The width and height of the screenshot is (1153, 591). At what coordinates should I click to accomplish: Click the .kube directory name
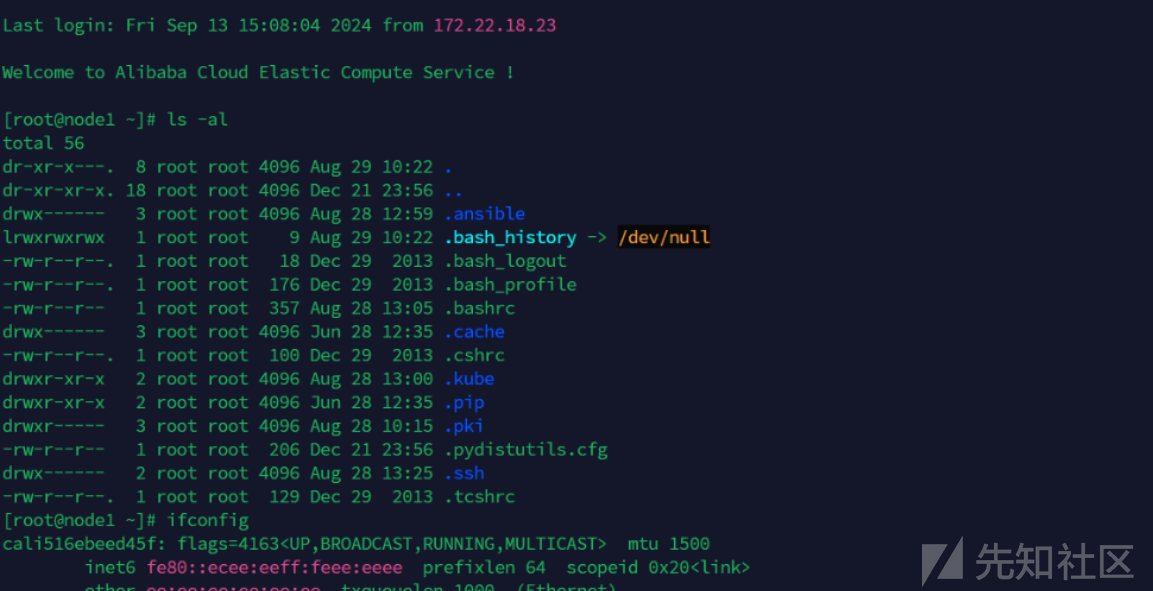click(469, 379)
